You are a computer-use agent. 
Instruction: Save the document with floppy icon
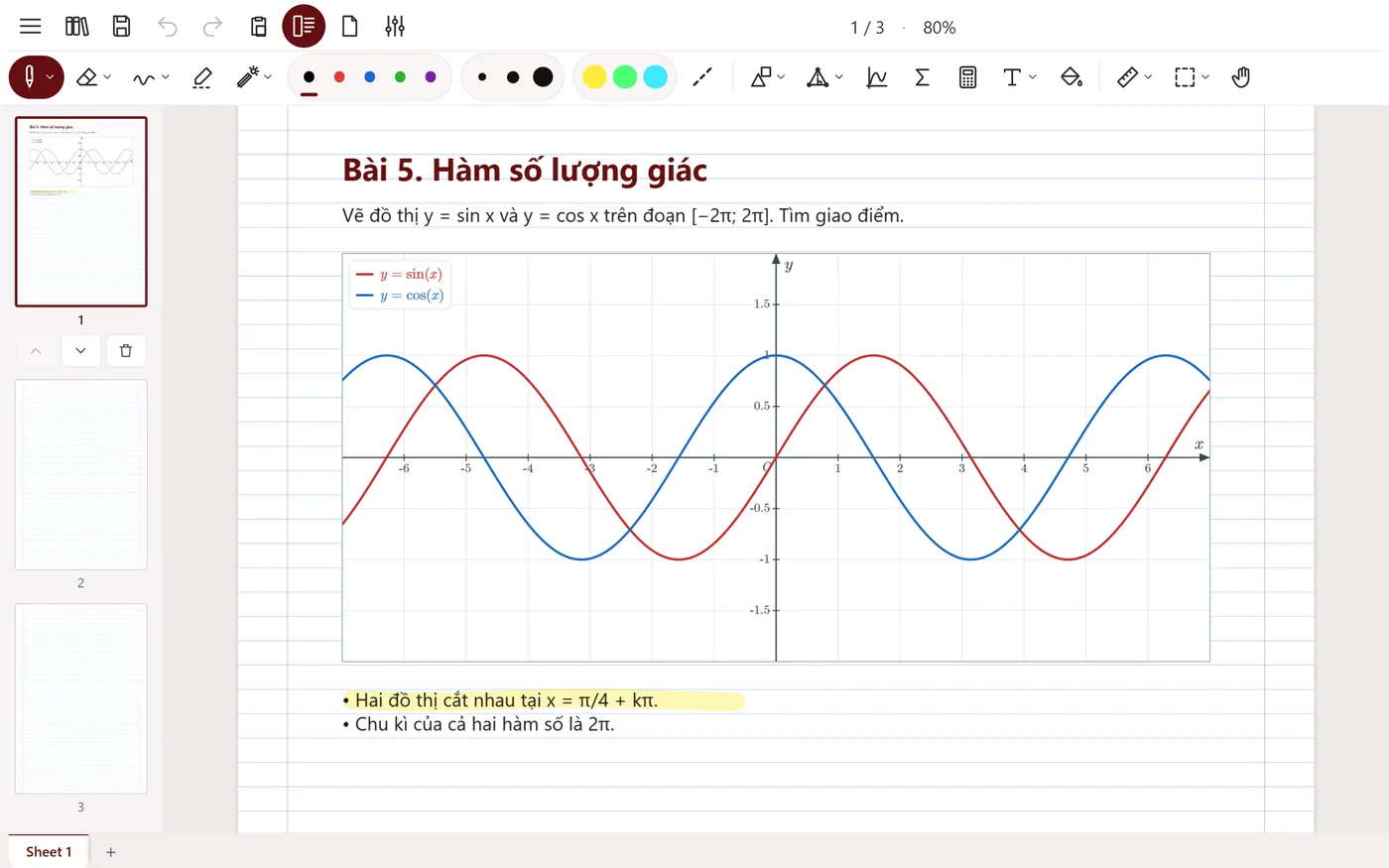click(121, 27)
